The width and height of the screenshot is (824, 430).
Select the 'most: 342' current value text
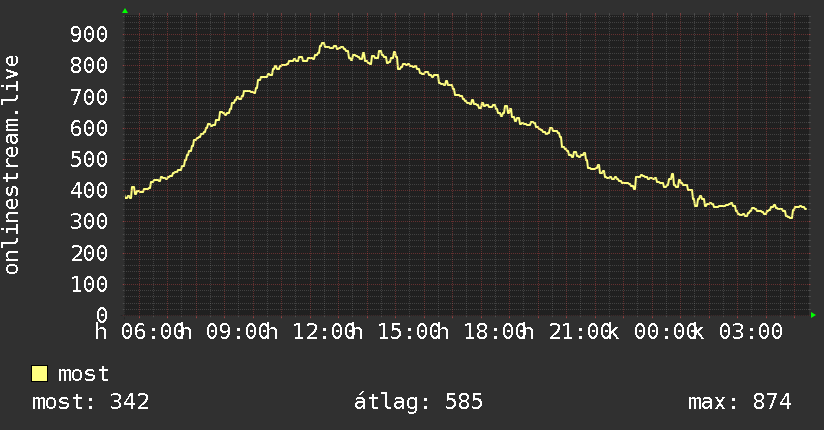click(x=90, y=402)
